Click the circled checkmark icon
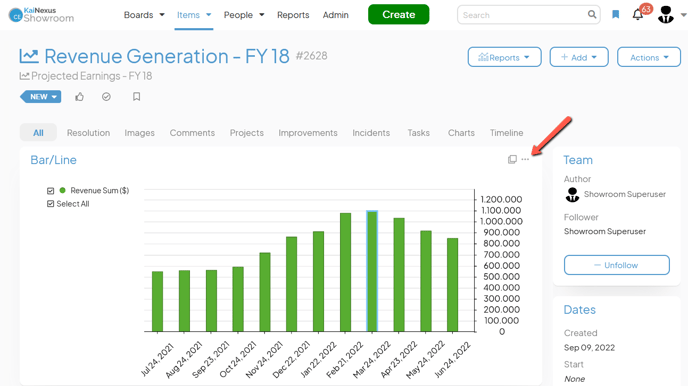Viewport: 688px width, 386px height. point(106,97)
